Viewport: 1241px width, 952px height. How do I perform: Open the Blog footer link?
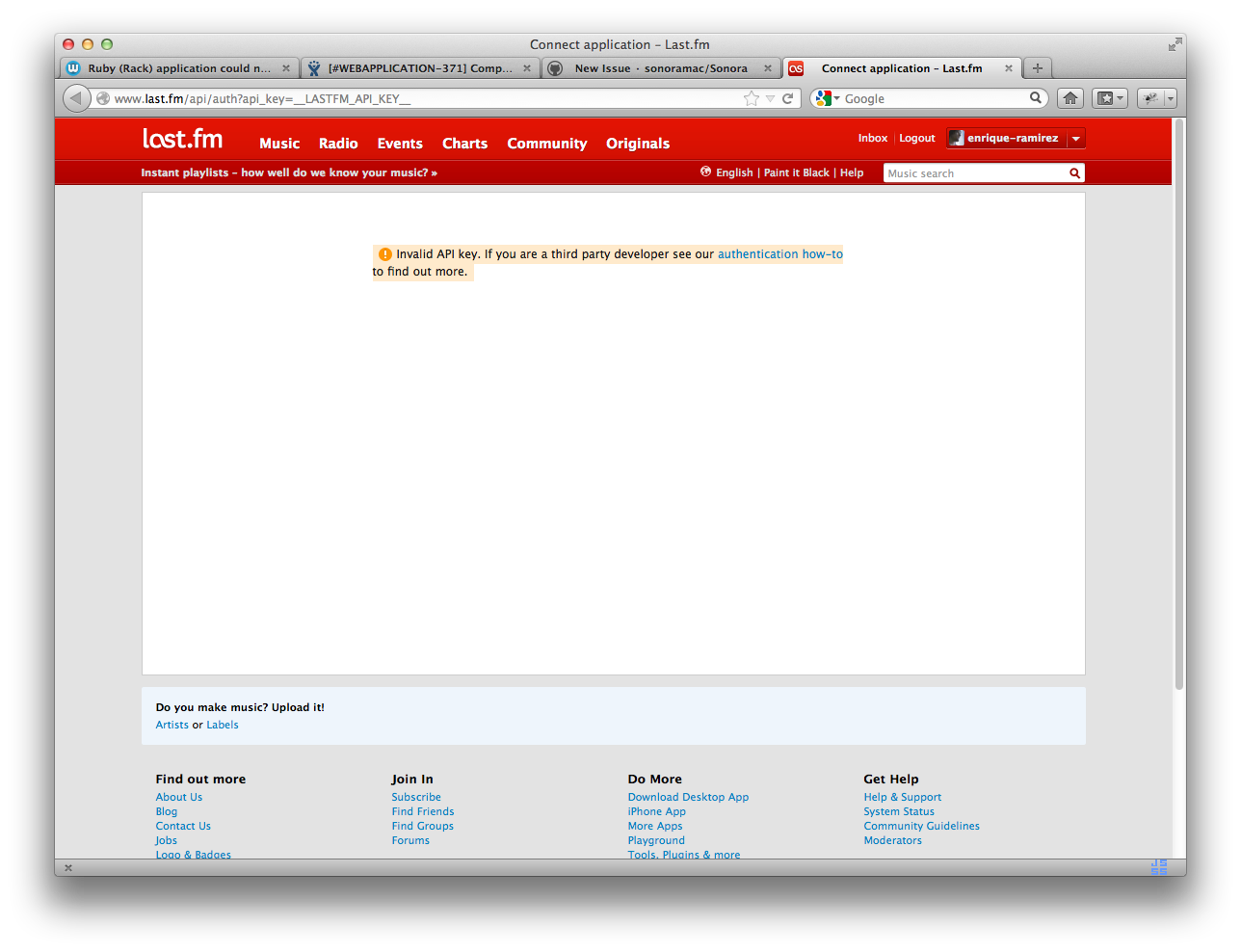tap(167, 811)
